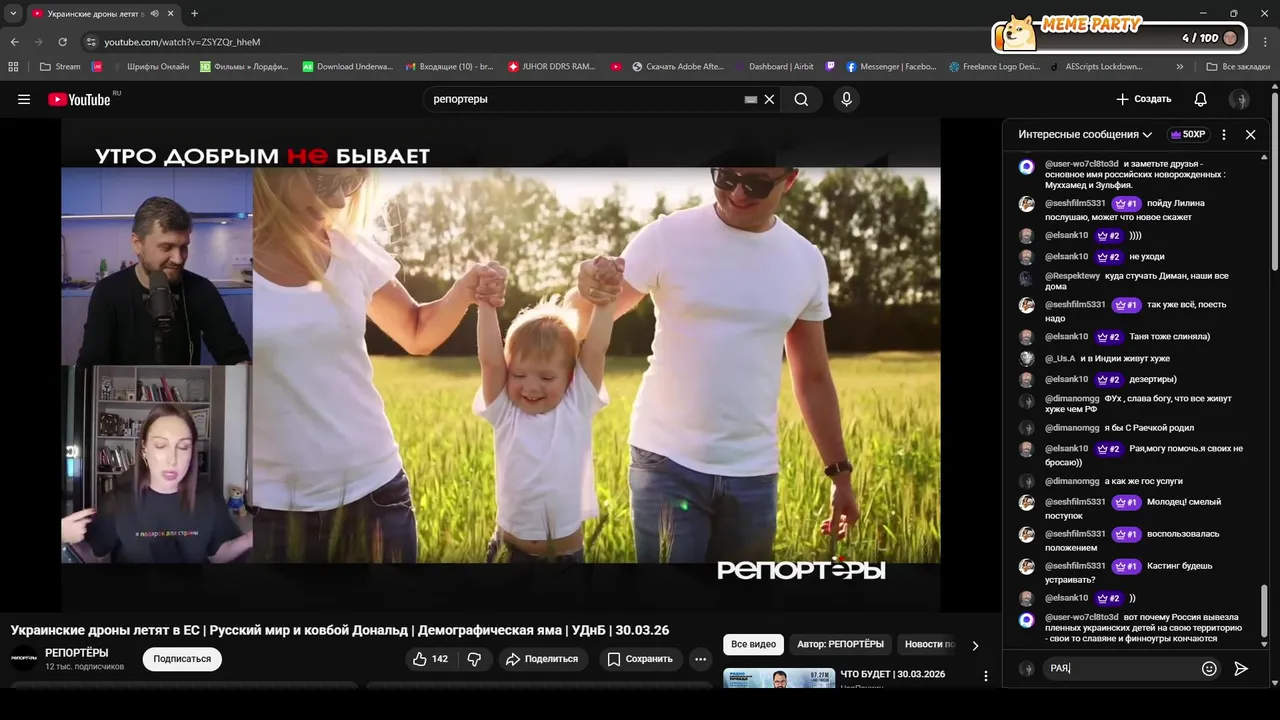
Task: Select the Новости chip
Action: [929, 644]
